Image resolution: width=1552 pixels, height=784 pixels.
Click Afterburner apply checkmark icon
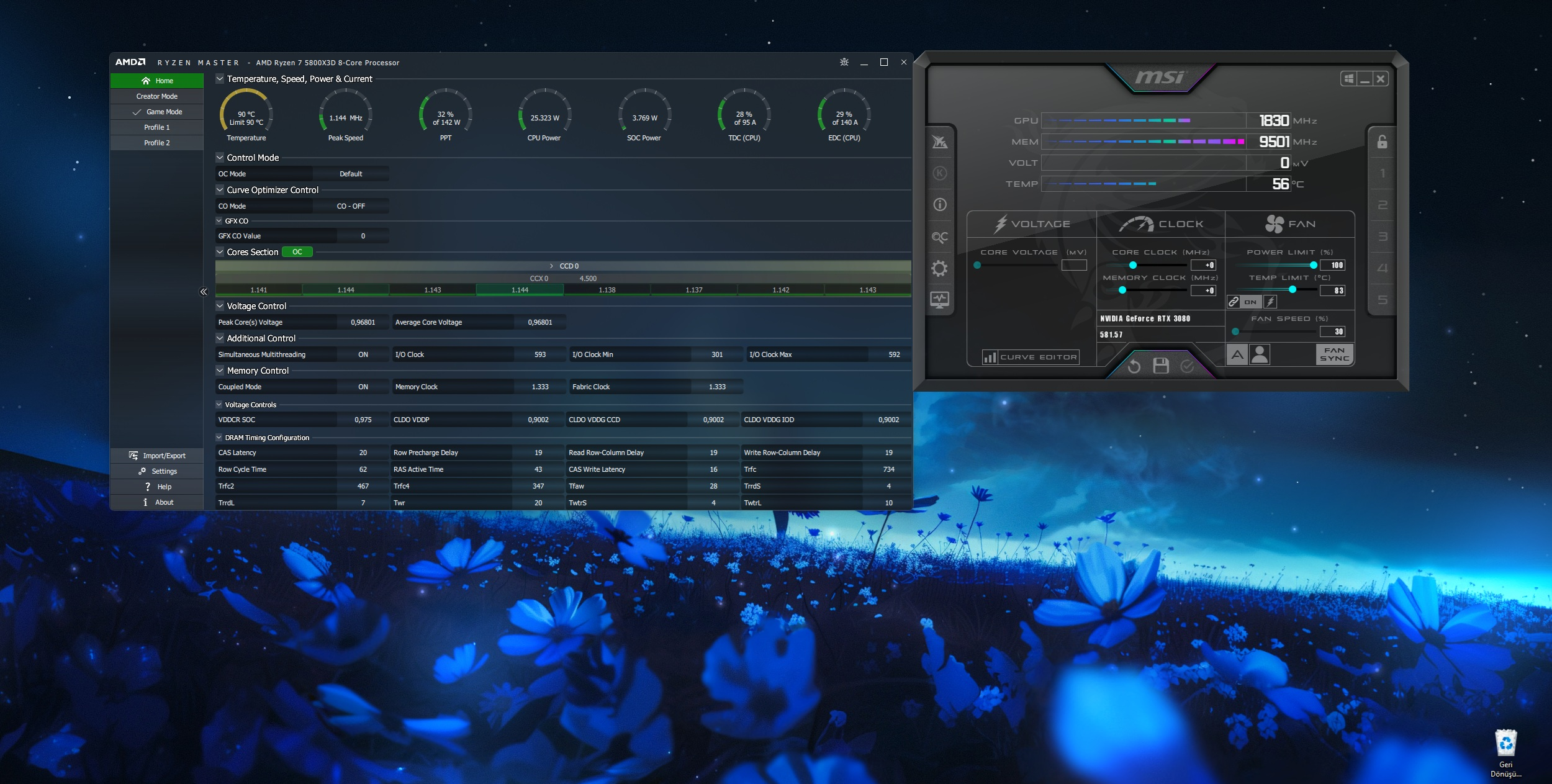coord(1187,366)
